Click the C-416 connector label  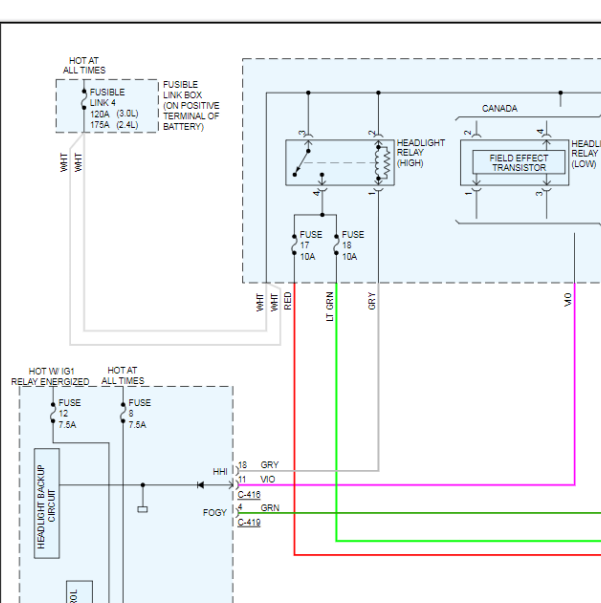tap(249, 495)
